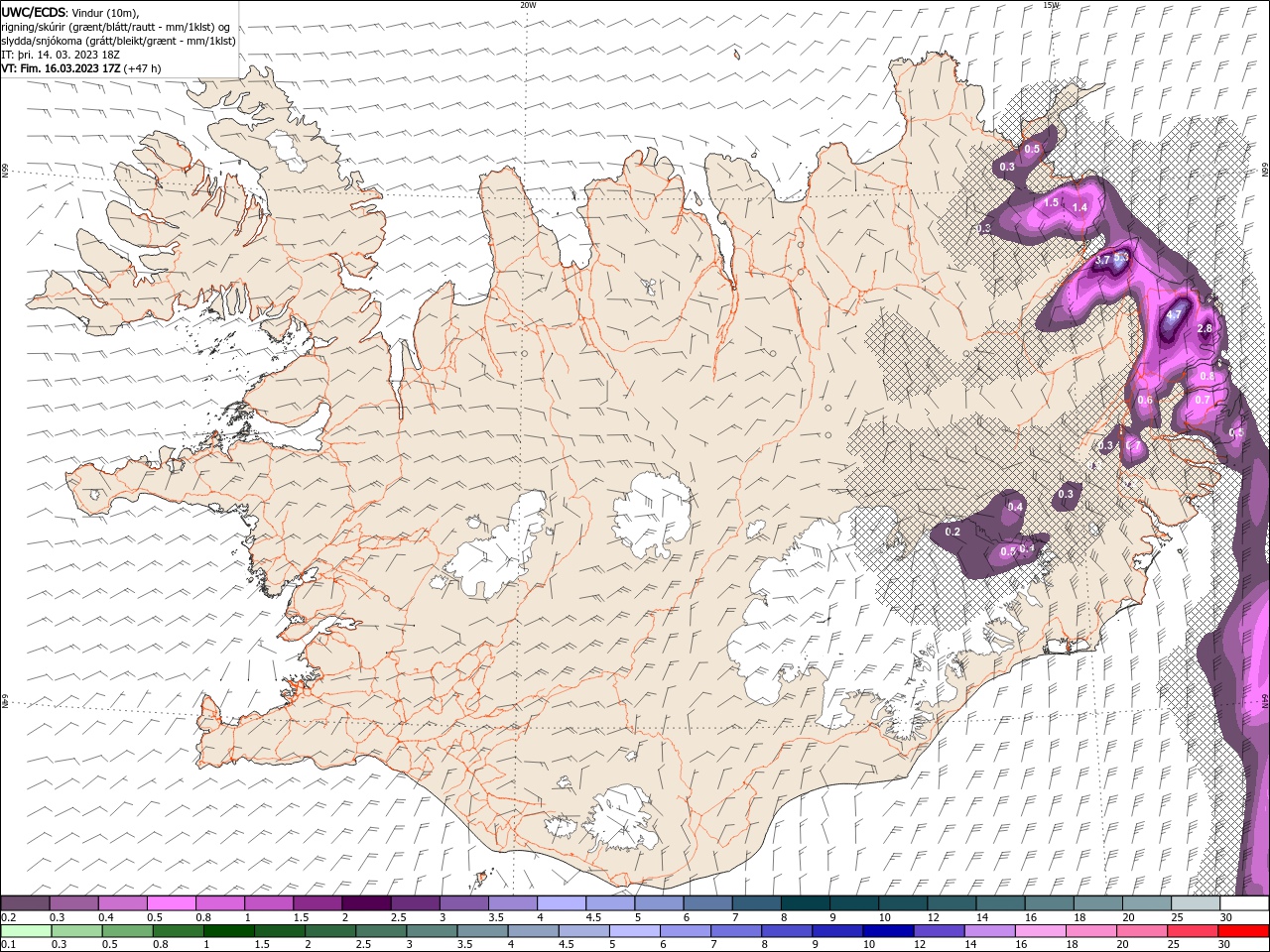The image size is (1270, 952).
Task: Pick the bright pink 0.5–0.8 snow legend swatch
Action: [172, 903]
